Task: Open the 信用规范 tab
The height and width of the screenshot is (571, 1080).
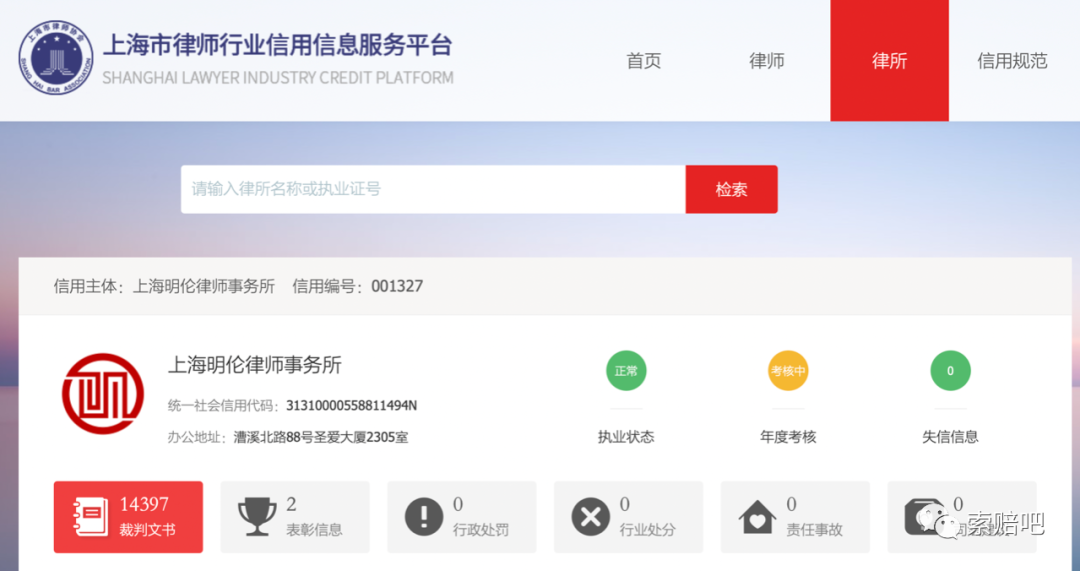Action: tap(1012, 61)
